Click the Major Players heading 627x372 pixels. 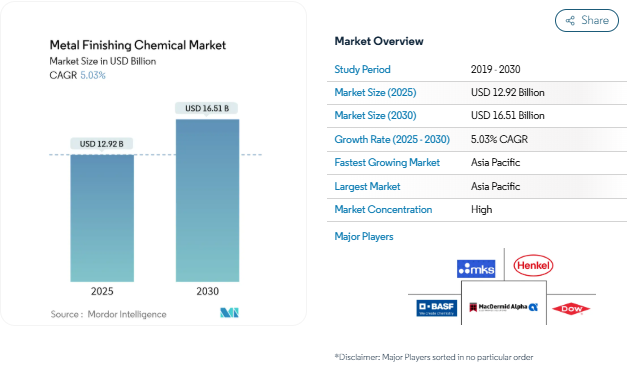(x=364, y=236)
